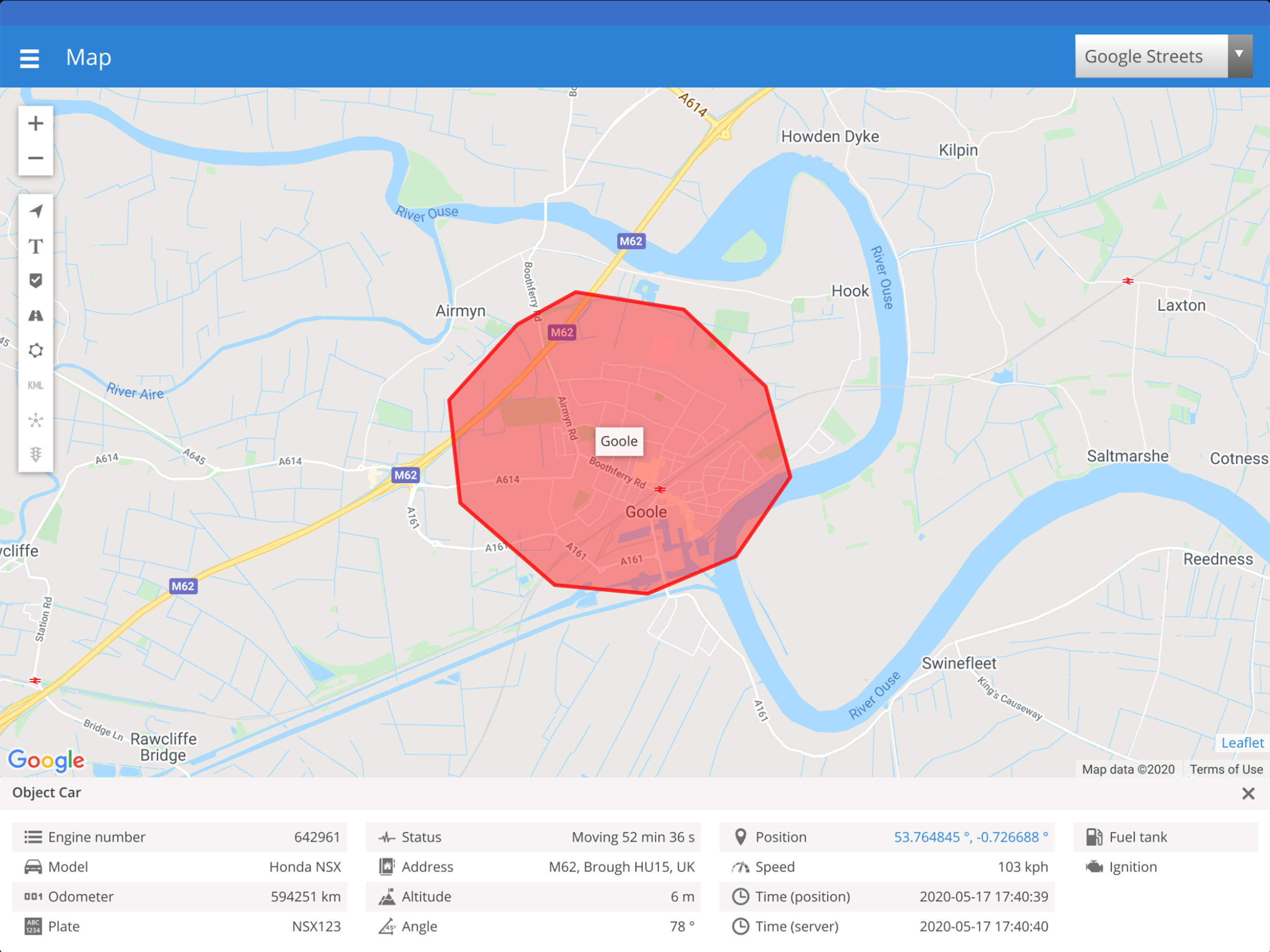Image resolution: width=1270 pixels, height=952 pixels.
Task: Toggle markers layer shield icon
Action: (36, 281)
